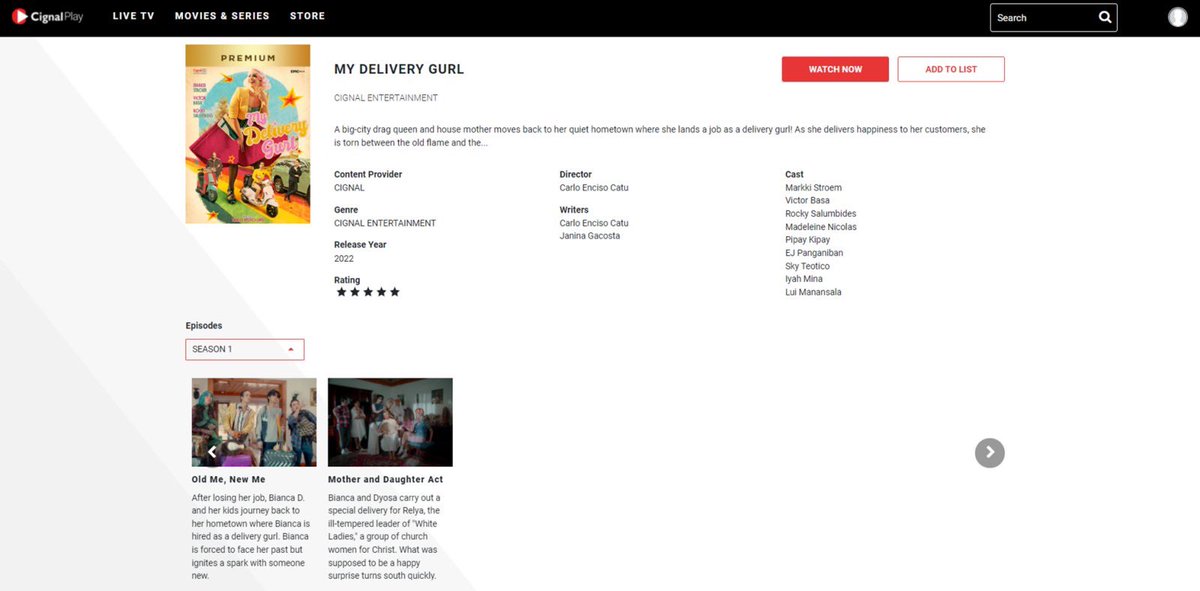Image resolution: width=1200 pixels, height=591 pixels.
Task: Click the 'Old Me, New Me' episode description
Action: [252, 536]
